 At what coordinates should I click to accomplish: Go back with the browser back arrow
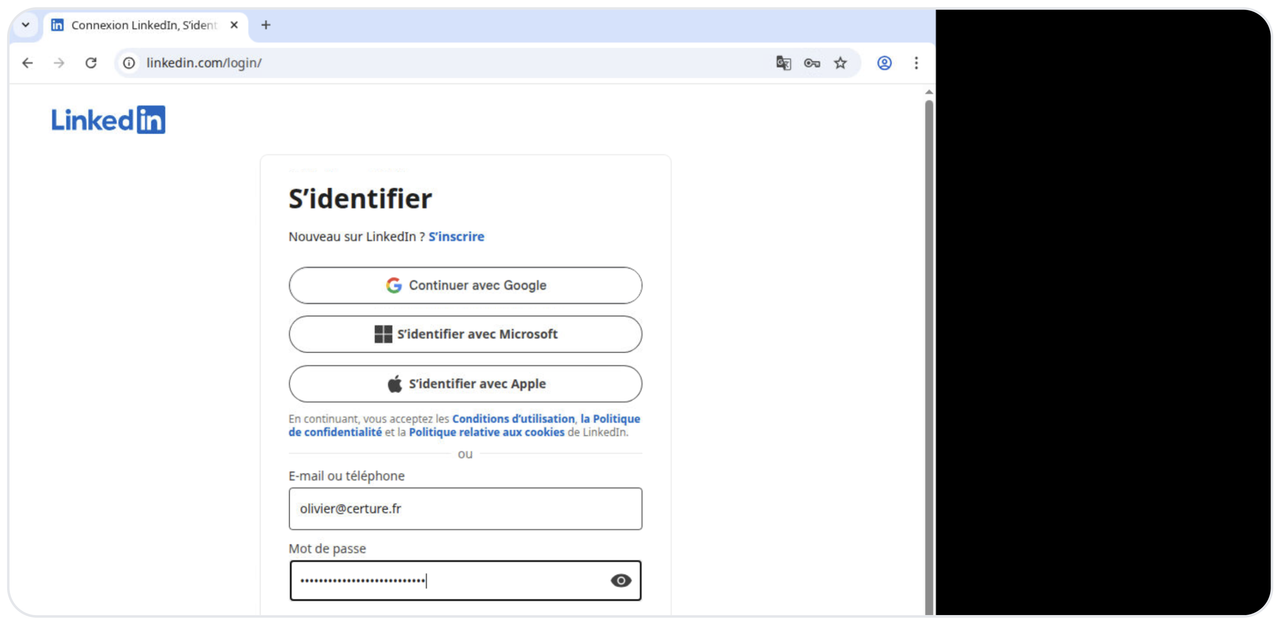(x=27, y=63)
